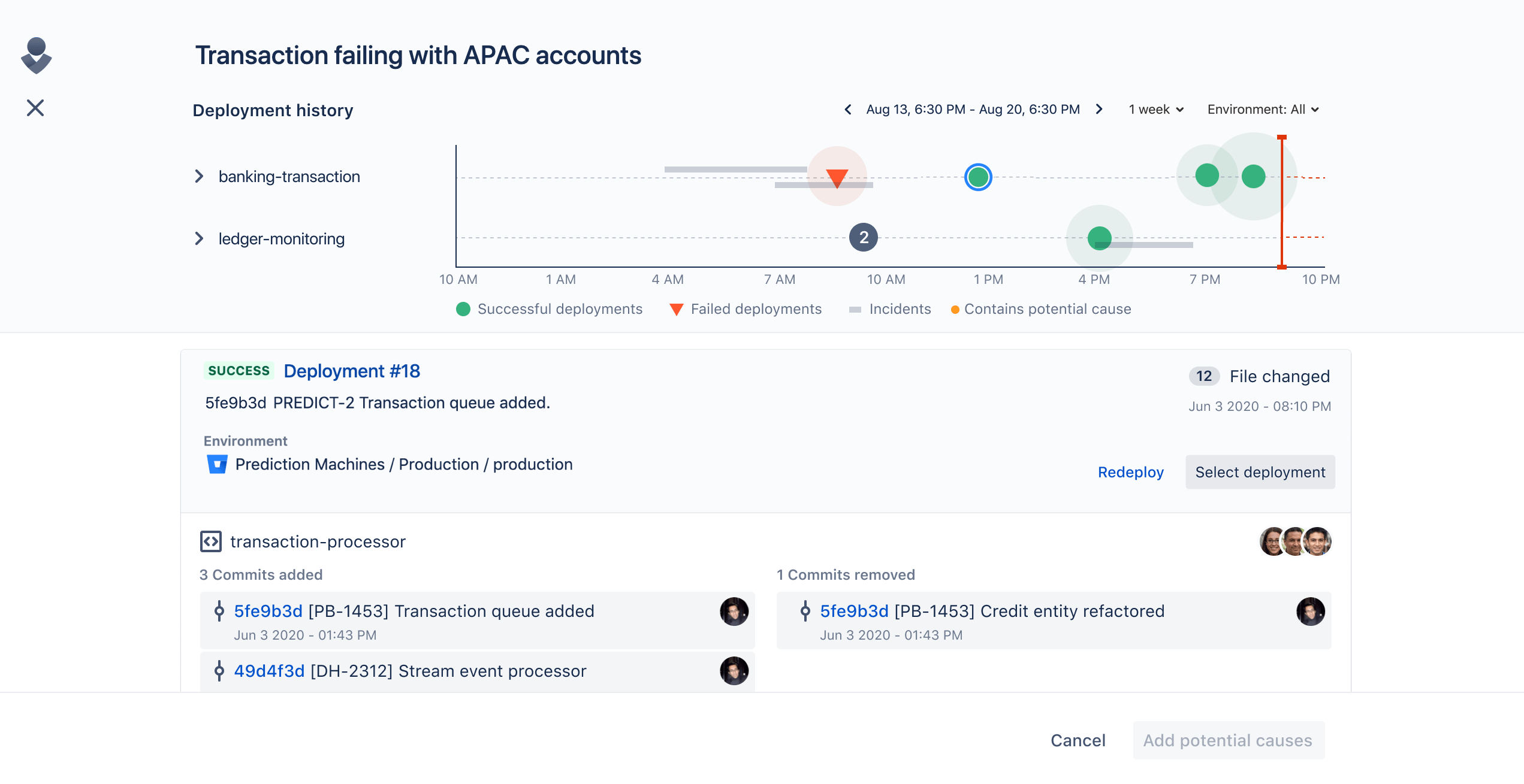Viewport: 1524px width, 784px height.
Task: Click the SUCCESS badge on Deployment #18
Action: (x=236, y=371)
